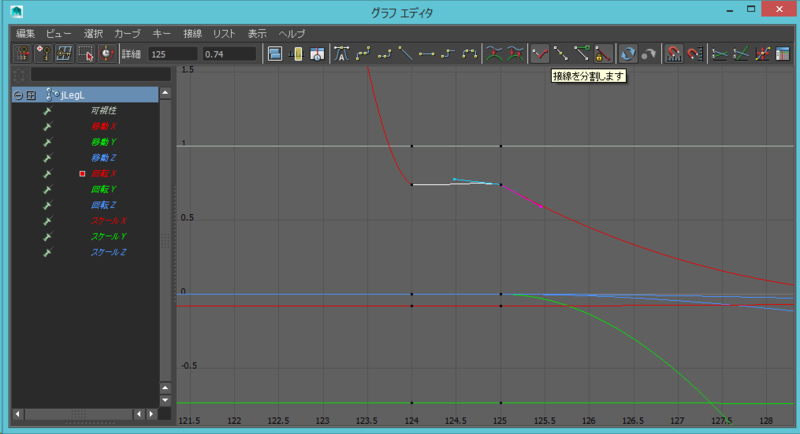800x434 pixels.
Task: Apply Clamped tangents
Action: [x=384, y=54]
